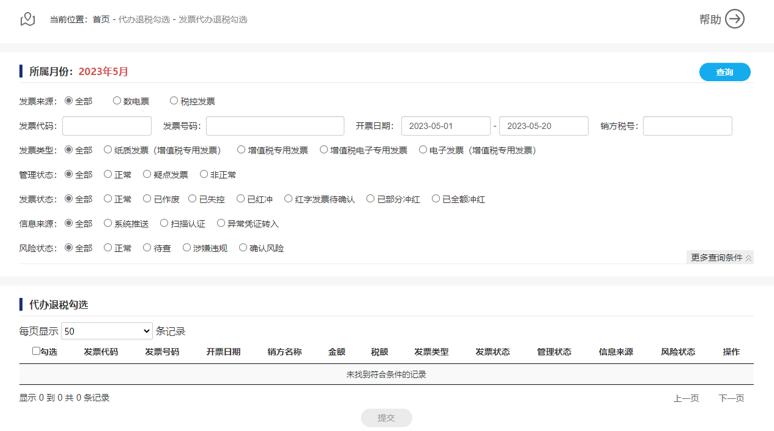Select 全部 for 发票状态
774x431 pixels.
[69, 198]
